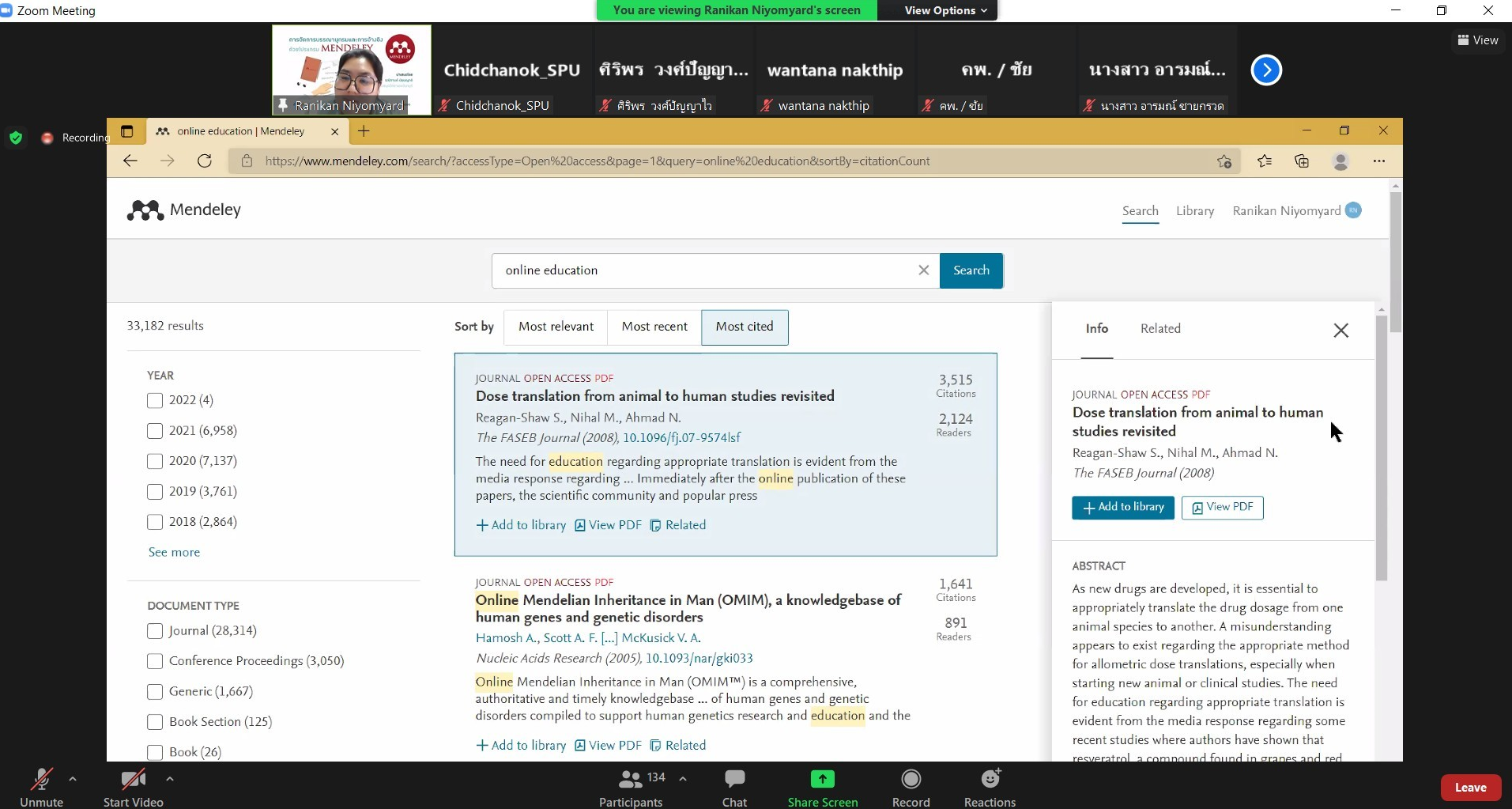Clear the search box text

pyautogui.click(x=923, y=270)
